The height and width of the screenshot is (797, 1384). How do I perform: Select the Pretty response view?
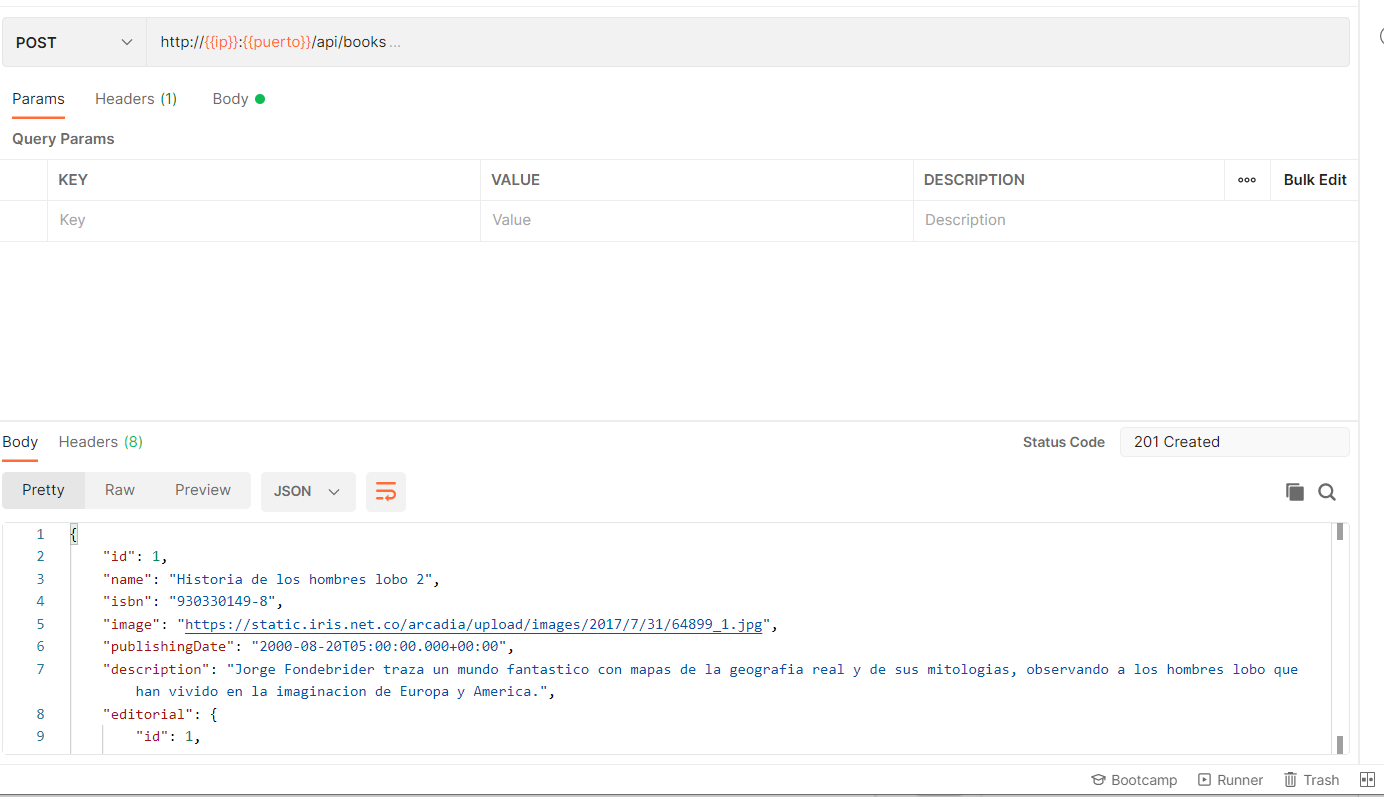[x=43, y=490]
